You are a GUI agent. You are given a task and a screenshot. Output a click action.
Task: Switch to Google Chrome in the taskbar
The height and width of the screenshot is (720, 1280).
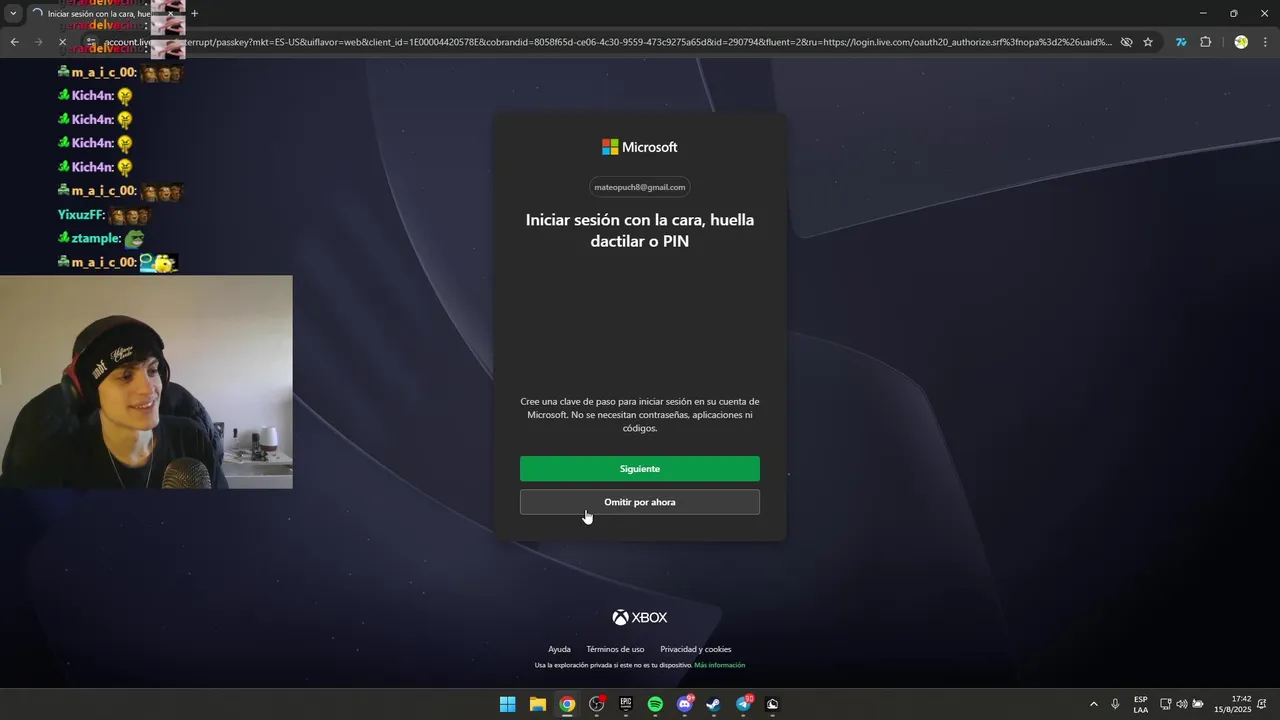567,704
